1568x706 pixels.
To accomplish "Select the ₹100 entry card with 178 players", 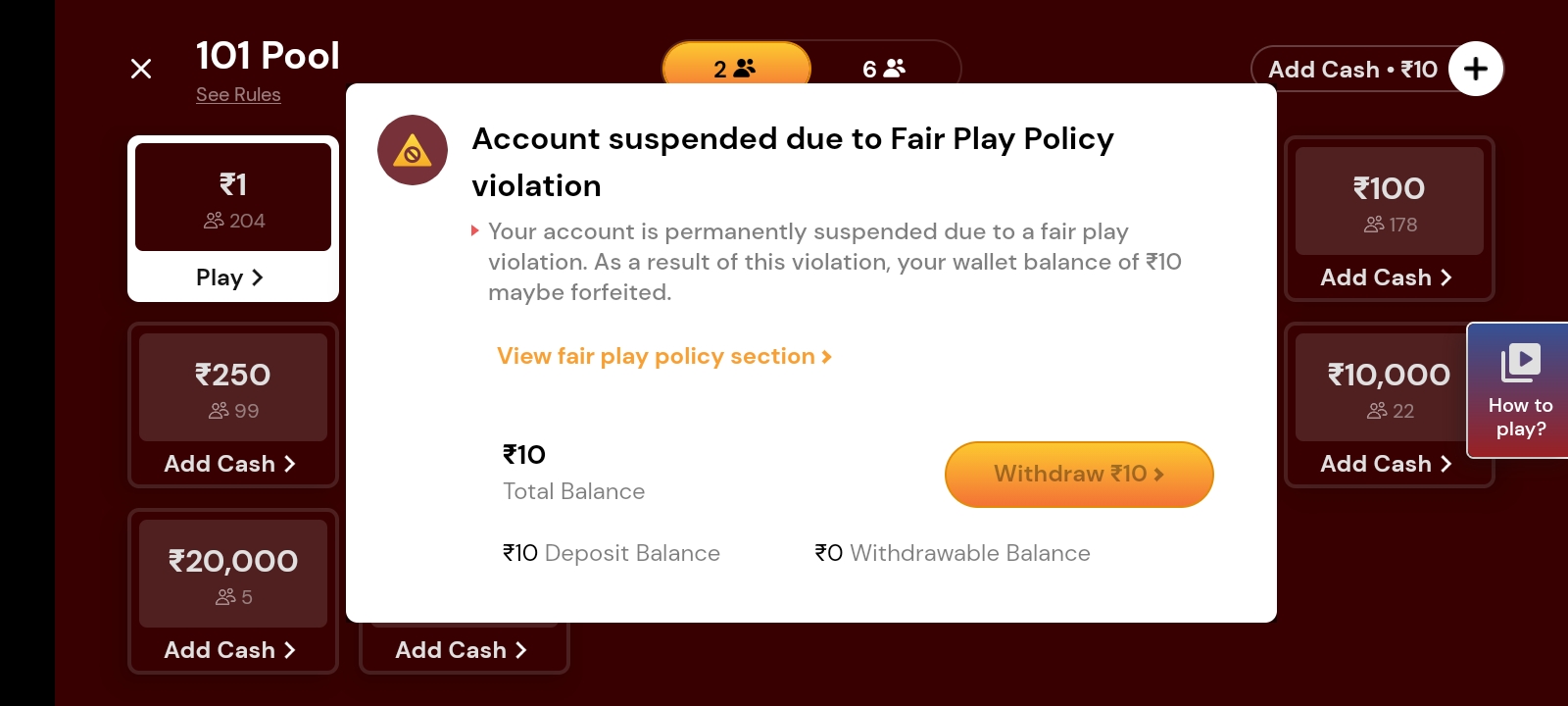I will point(1389,201).
